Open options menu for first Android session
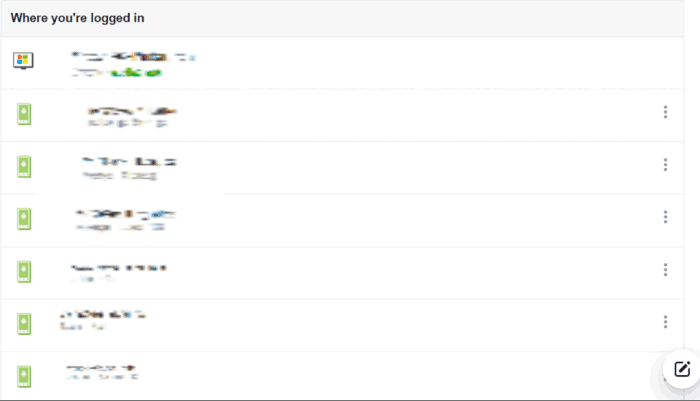The image size is (700, 401). pyautogui.click(x=665, y=112)
